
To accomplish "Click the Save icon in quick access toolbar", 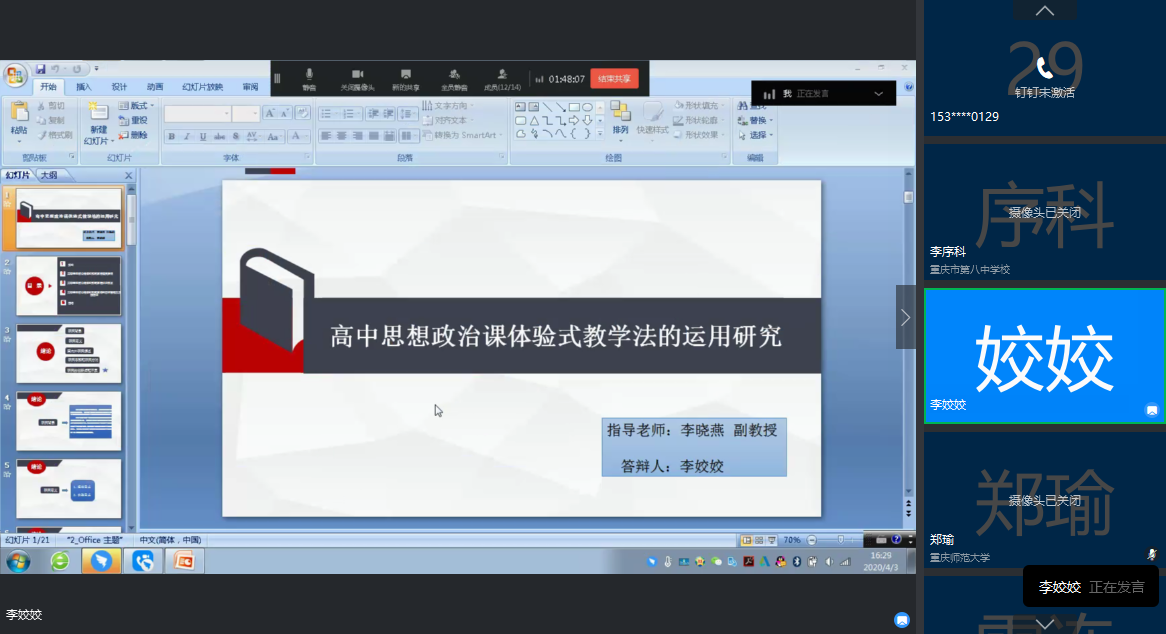I will (41, 69).
